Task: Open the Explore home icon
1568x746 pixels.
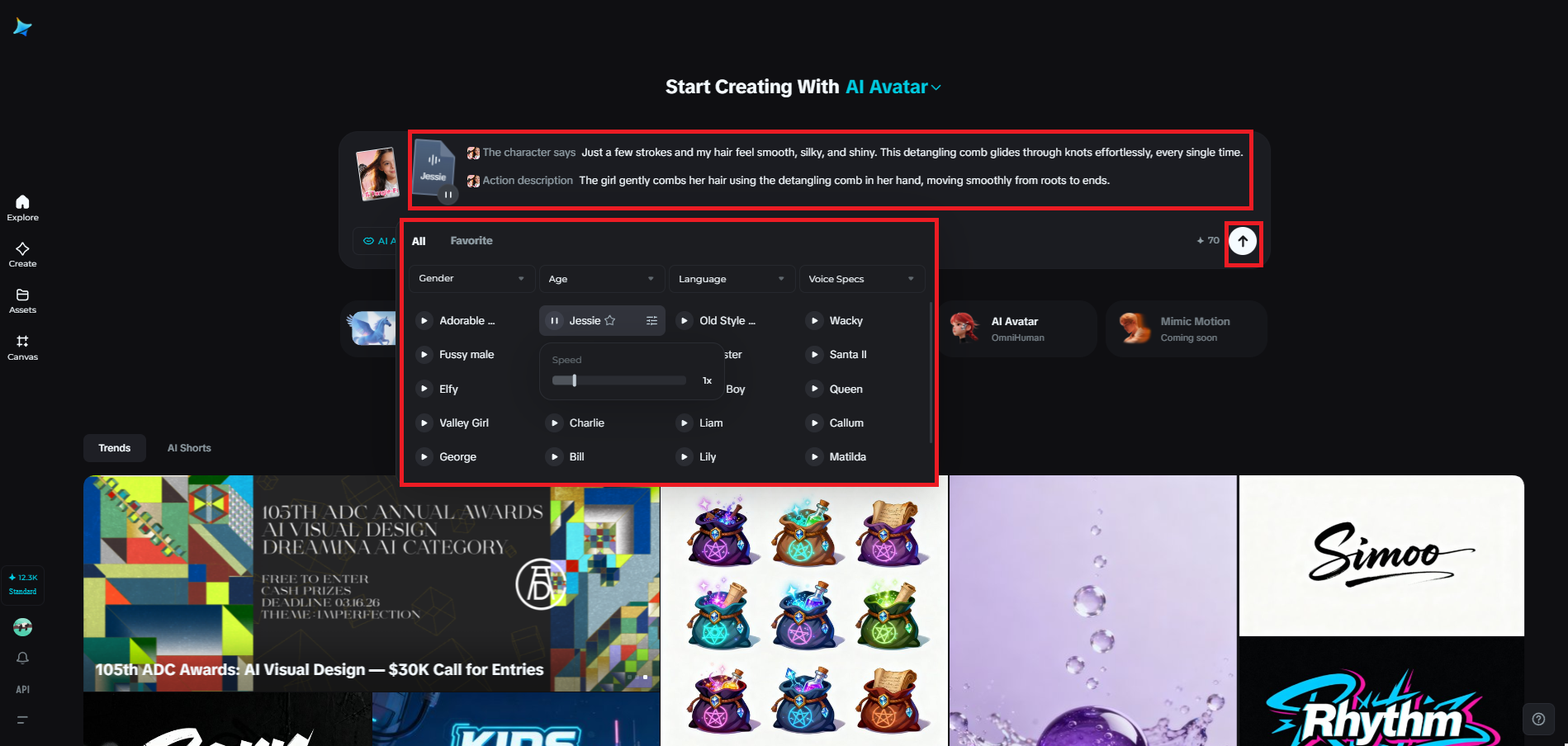Action: (22, 207)
